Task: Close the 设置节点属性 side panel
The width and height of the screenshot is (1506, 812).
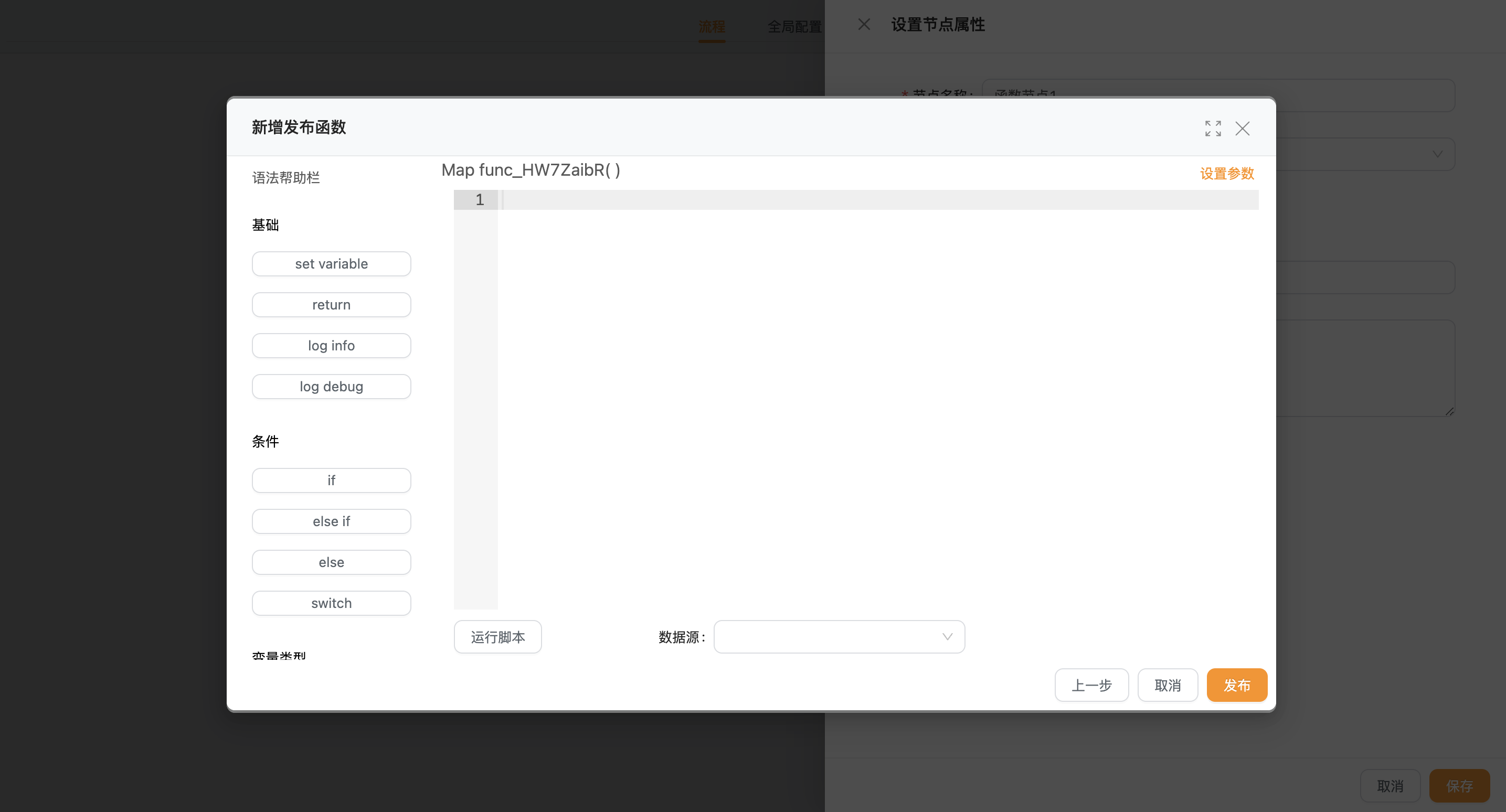Action: 864,25
